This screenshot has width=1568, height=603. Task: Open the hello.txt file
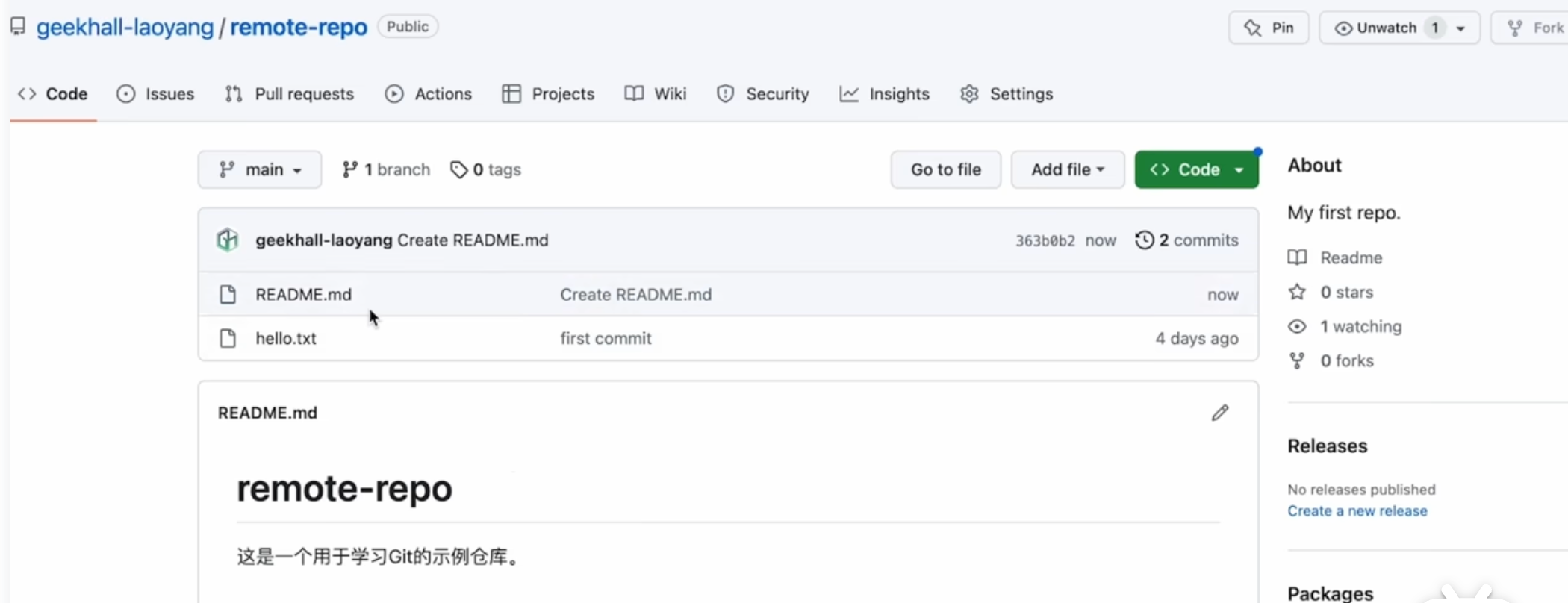coord(286,338)
